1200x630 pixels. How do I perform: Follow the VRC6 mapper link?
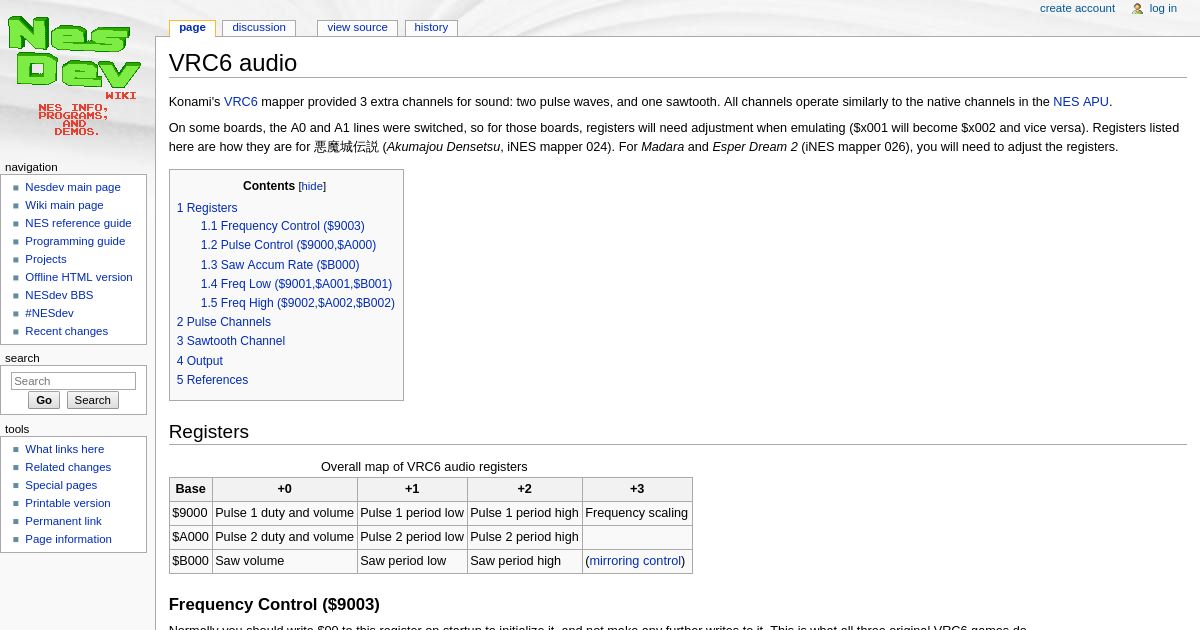pyautogui.click(x=241, y=102)
